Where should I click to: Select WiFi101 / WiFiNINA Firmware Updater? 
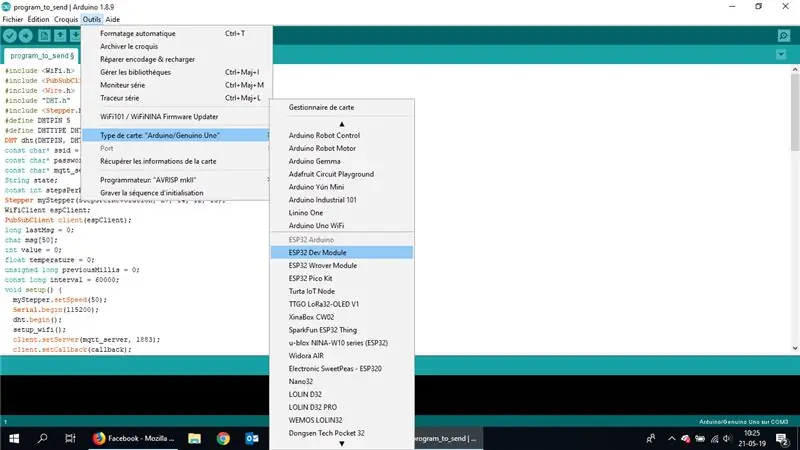click(x=176, y=116)
